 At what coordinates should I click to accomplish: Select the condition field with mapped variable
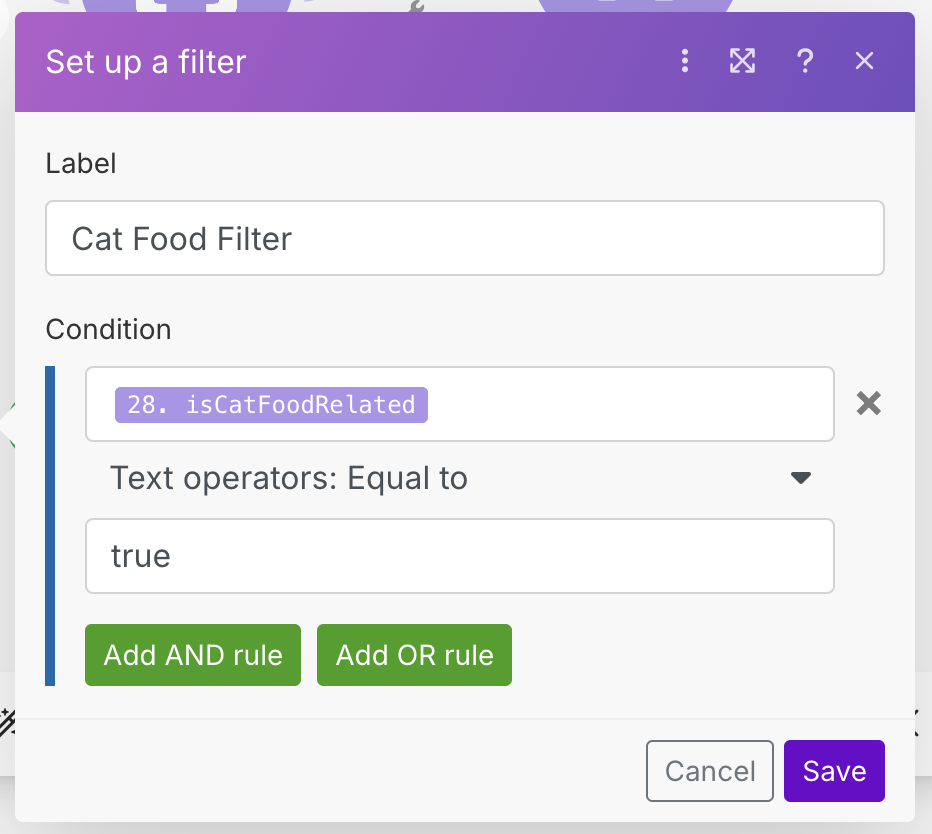pos(460,404)
